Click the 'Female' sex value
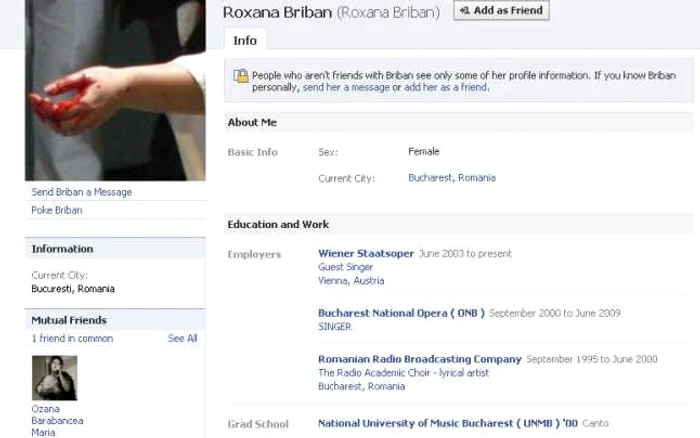 [424, 151]
